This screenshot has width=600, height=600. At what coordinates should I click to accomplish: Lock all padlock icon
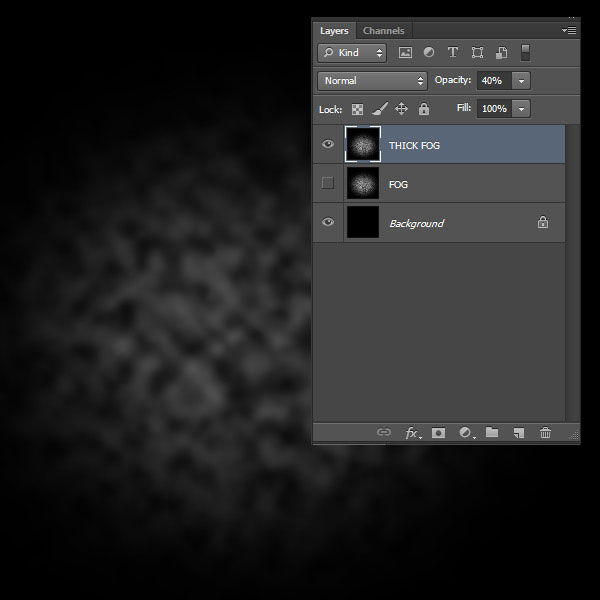[x=424, y=109]
